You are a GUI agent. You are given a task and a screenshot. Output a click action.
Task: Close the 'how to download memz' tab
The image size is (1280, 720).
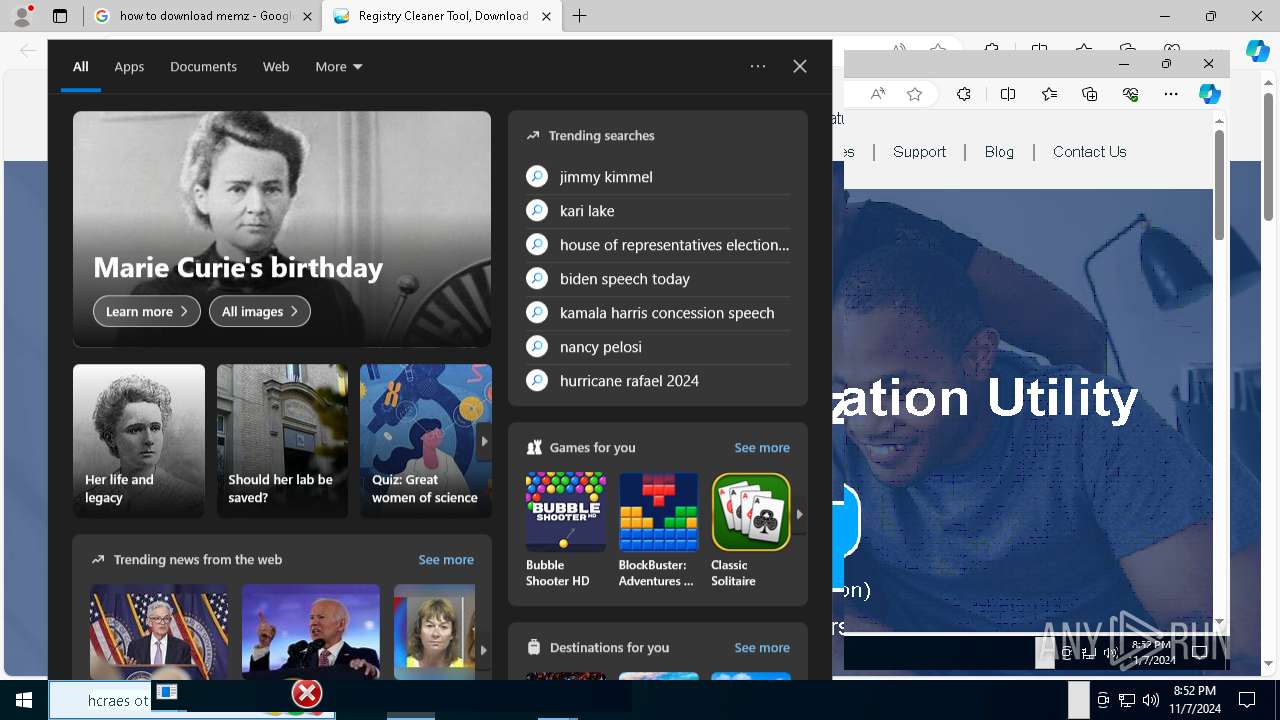coord(308,16)
